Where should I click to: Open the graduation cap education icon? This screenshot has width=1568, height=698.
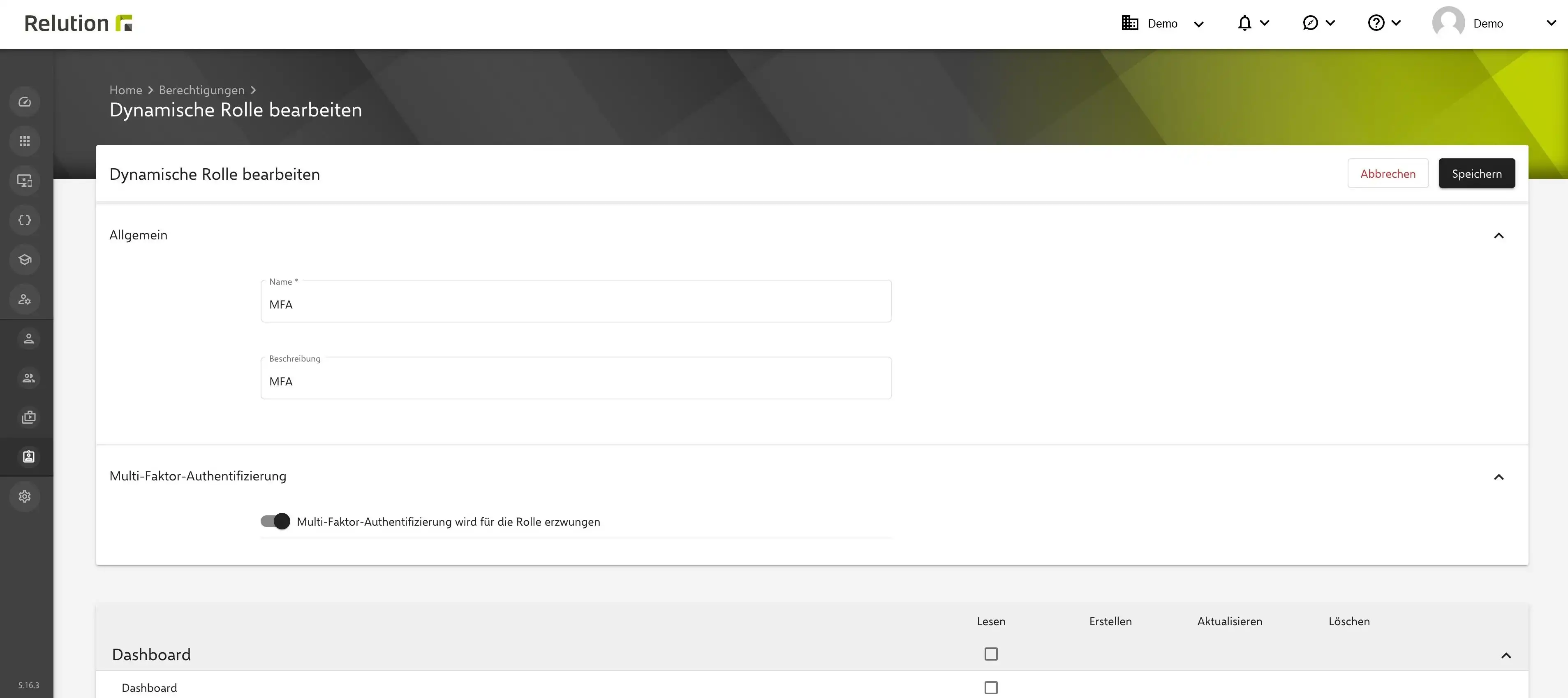pos(25,260)
